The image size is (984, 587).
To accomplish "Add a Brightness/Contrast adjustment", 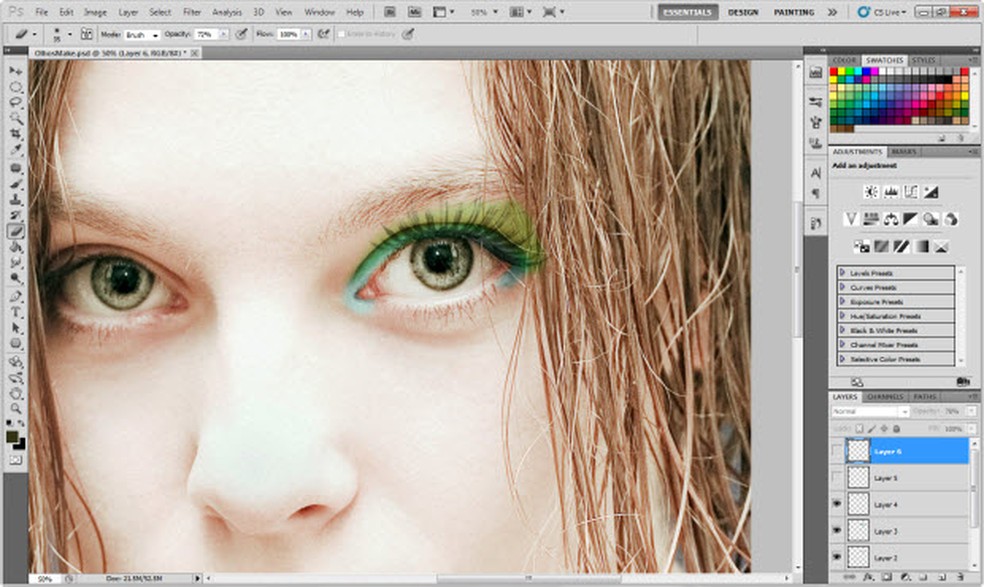I will click(871, 191).
